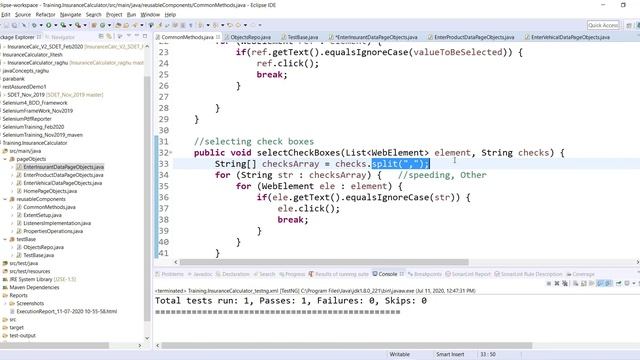The image size is (640, 360).
Task: Click Remove All Terminated Launches in Console
Action: click(x=565, y=283)
